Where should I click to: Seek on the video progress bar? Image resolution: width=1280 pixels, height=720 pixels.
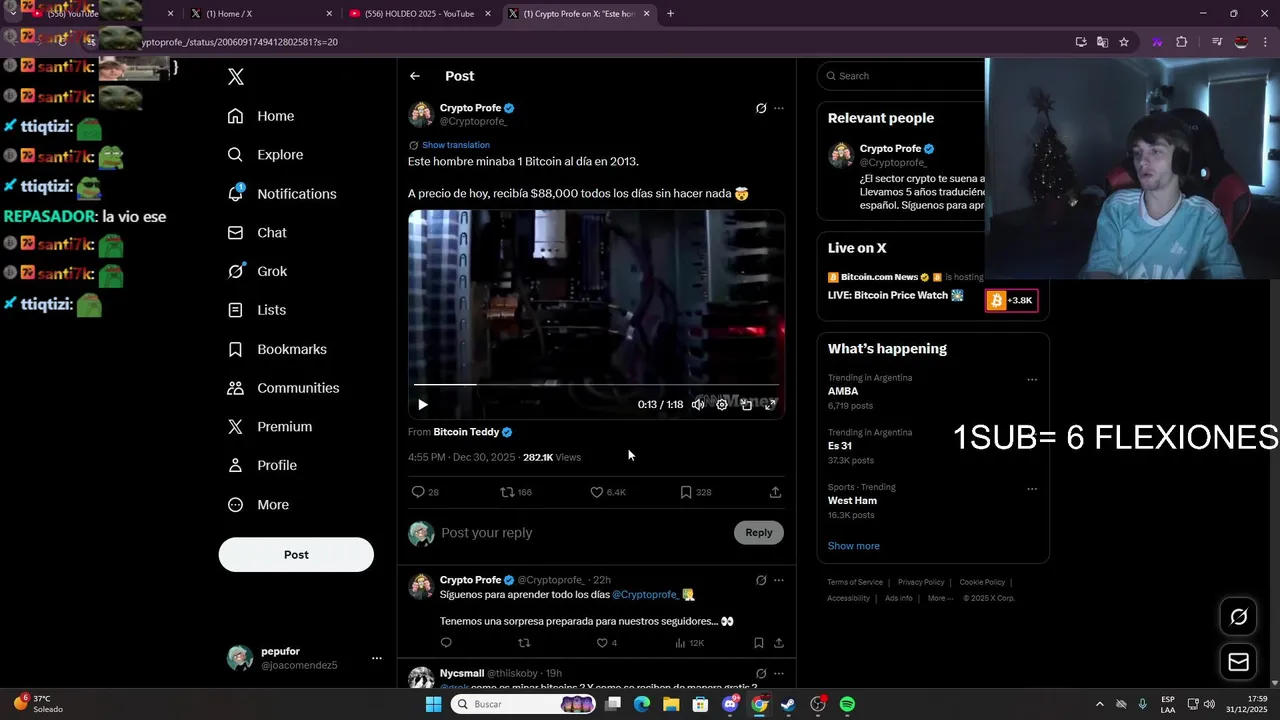click(596, 384)
